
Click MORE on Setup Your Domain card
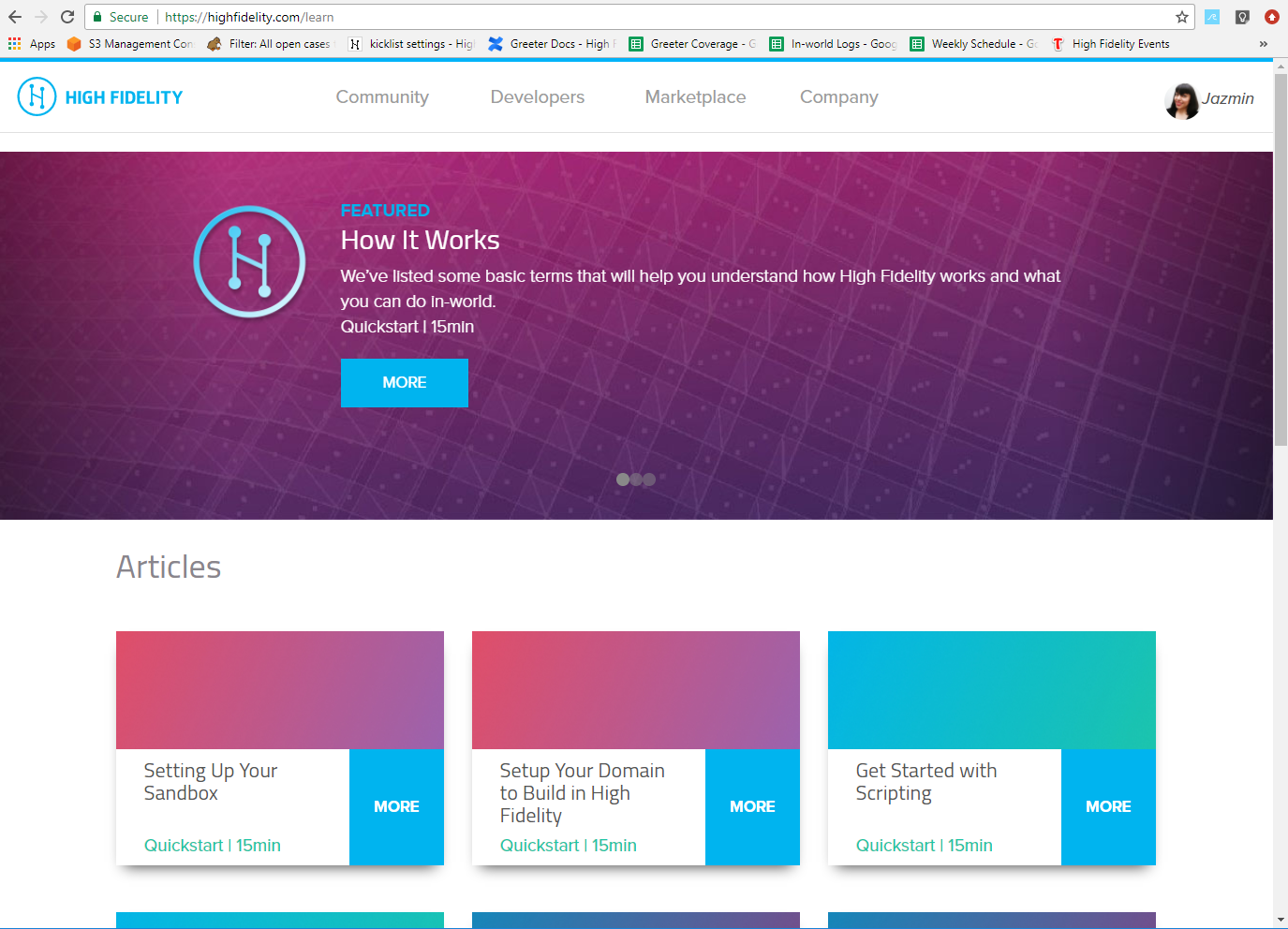(x=752, y=806)
